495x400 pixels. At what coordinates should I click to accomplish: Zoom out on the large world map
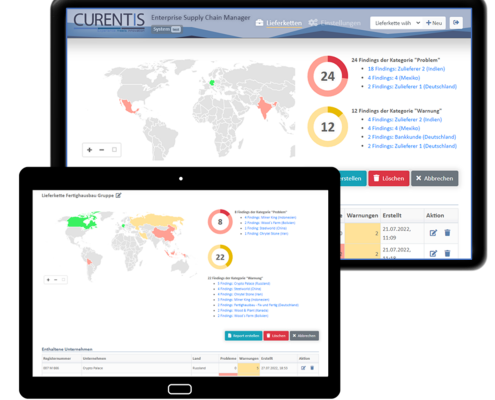tap(102, 150)
